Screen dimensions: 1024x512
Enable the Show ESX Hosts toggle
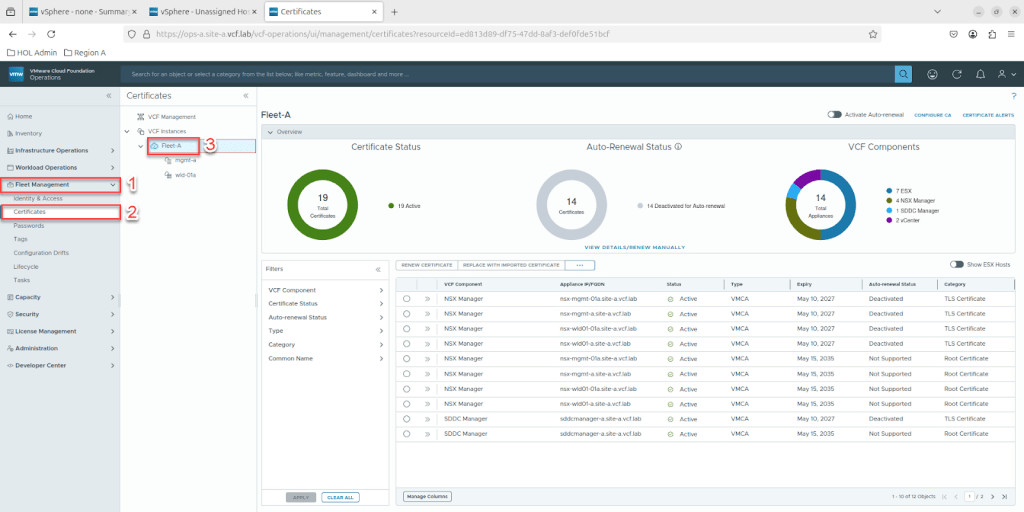[x=956, y=265]
